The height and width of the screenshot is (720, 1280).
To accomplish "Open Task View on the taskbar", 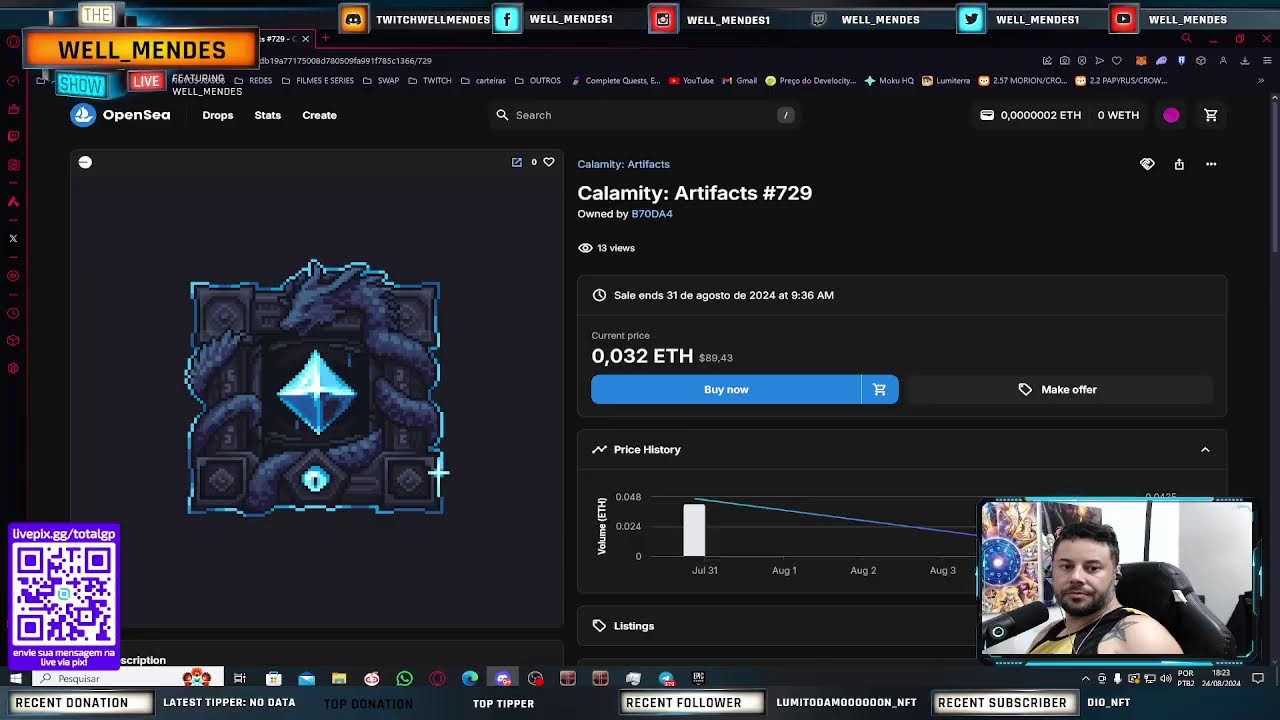I will click(x=240, y=678).
